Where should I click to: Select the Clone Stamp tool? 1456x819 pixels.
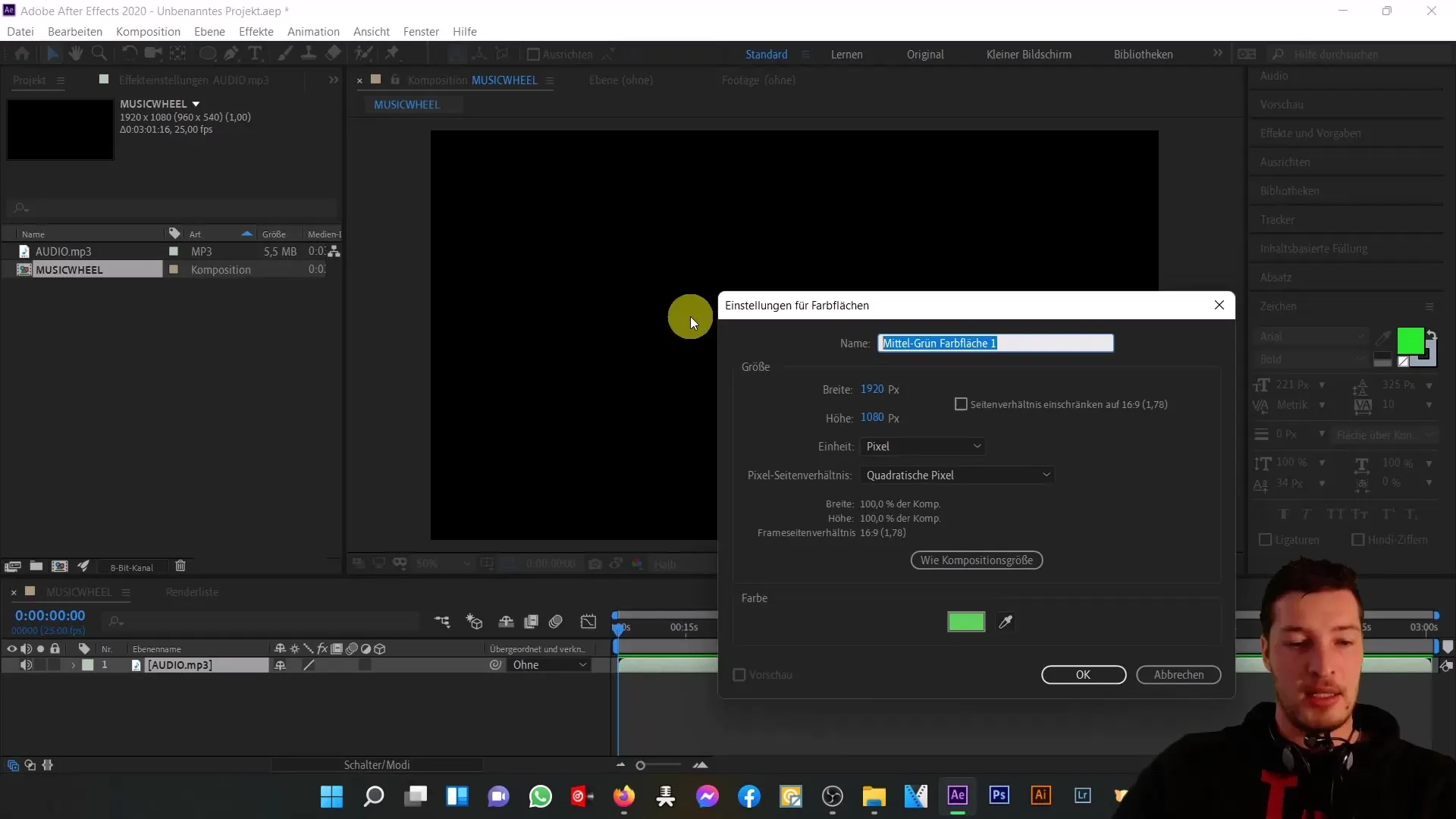(309, 54)
